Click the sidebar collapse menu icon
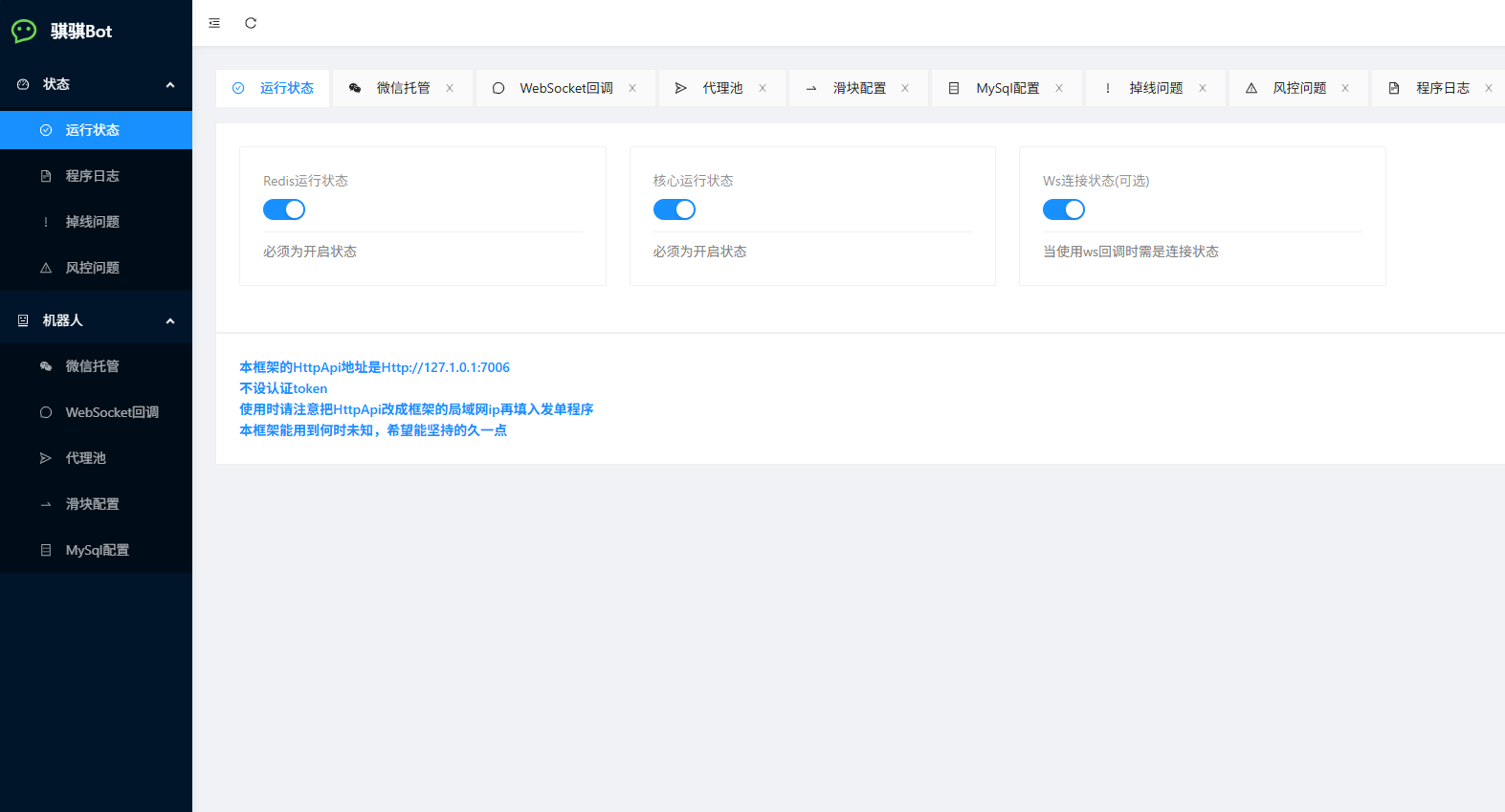Screen dimensions: 1505x812 click(214, 23)
